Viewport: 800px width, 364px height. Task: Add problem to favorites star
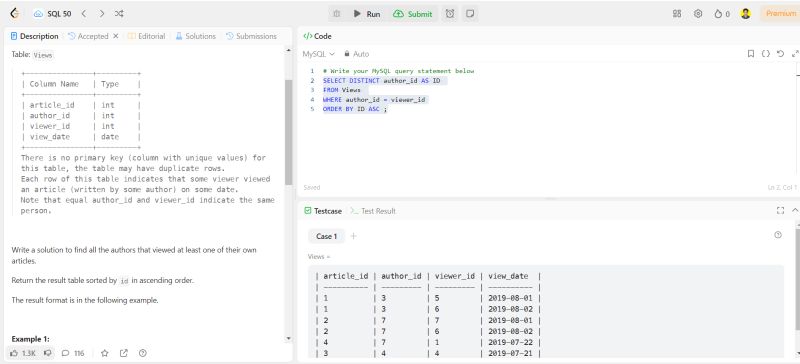(105, 353)
